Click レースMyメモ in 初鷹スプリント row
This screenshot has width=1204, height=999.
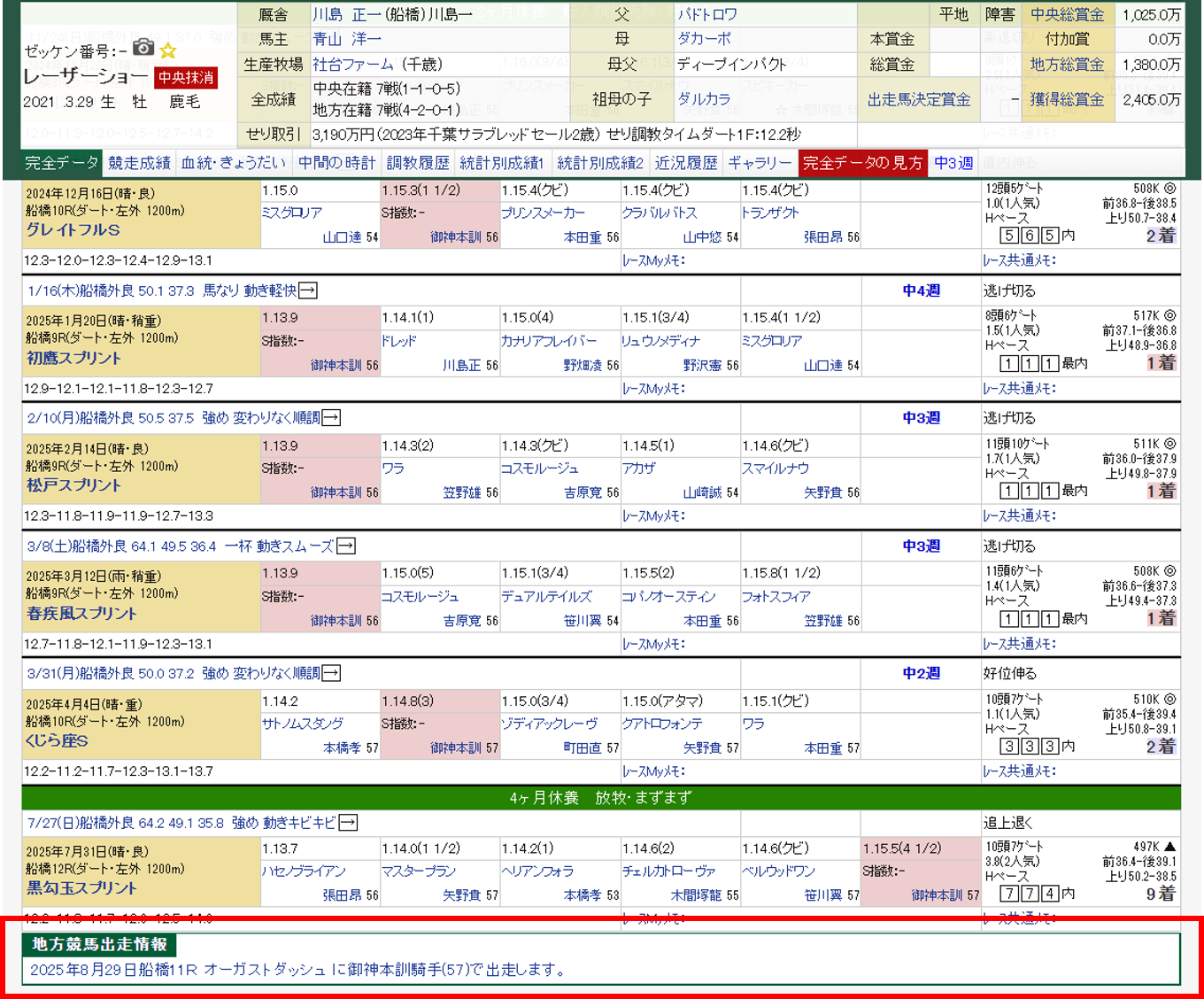tap(653, 389)
